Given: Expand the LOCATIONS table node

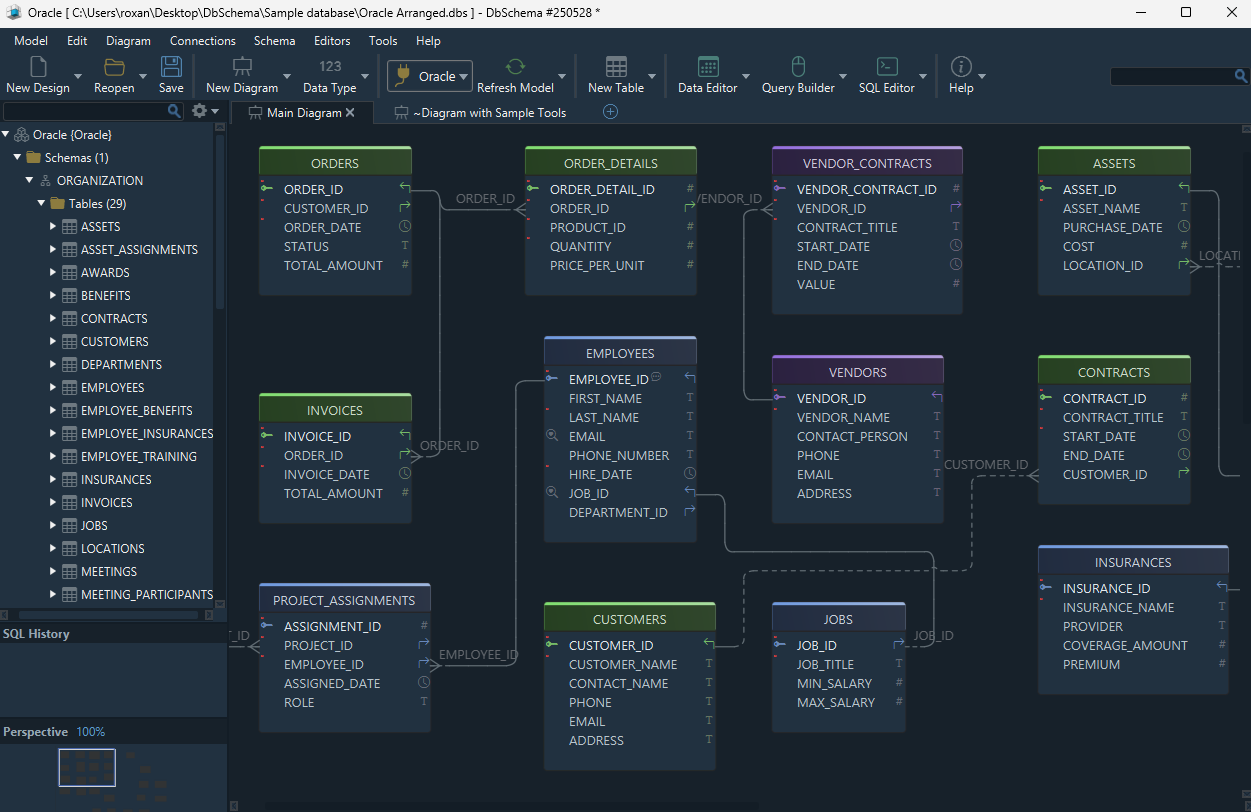Looking at the screenshot, I should tap(53, 549).
